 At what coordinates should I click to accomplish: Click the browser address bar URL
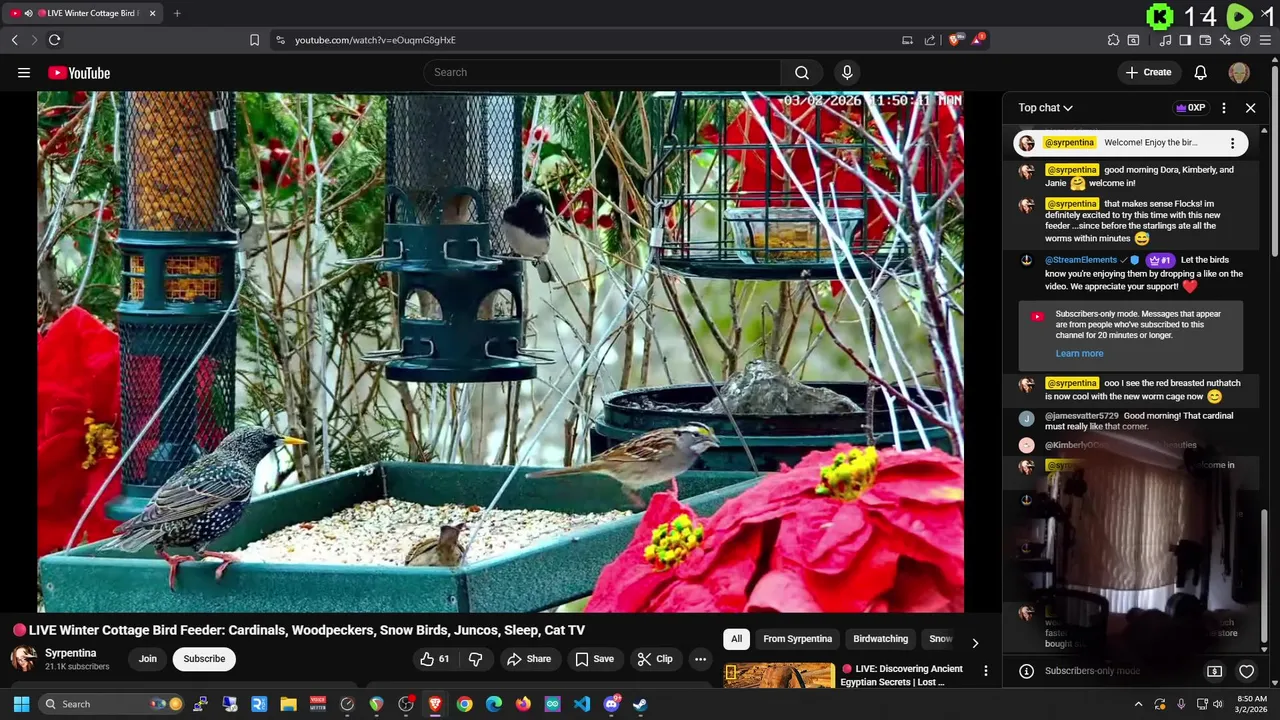pos(375,40)
